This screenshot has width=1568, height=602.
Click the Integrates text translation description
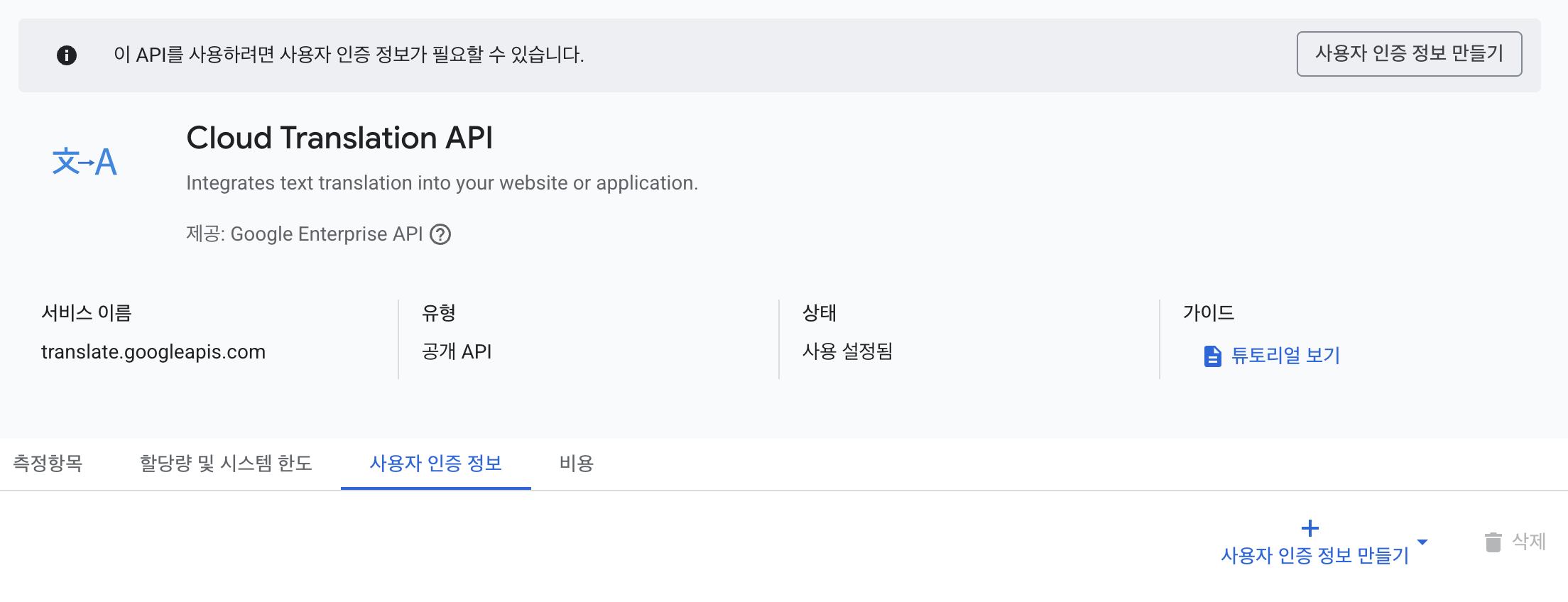pos(442,183)
